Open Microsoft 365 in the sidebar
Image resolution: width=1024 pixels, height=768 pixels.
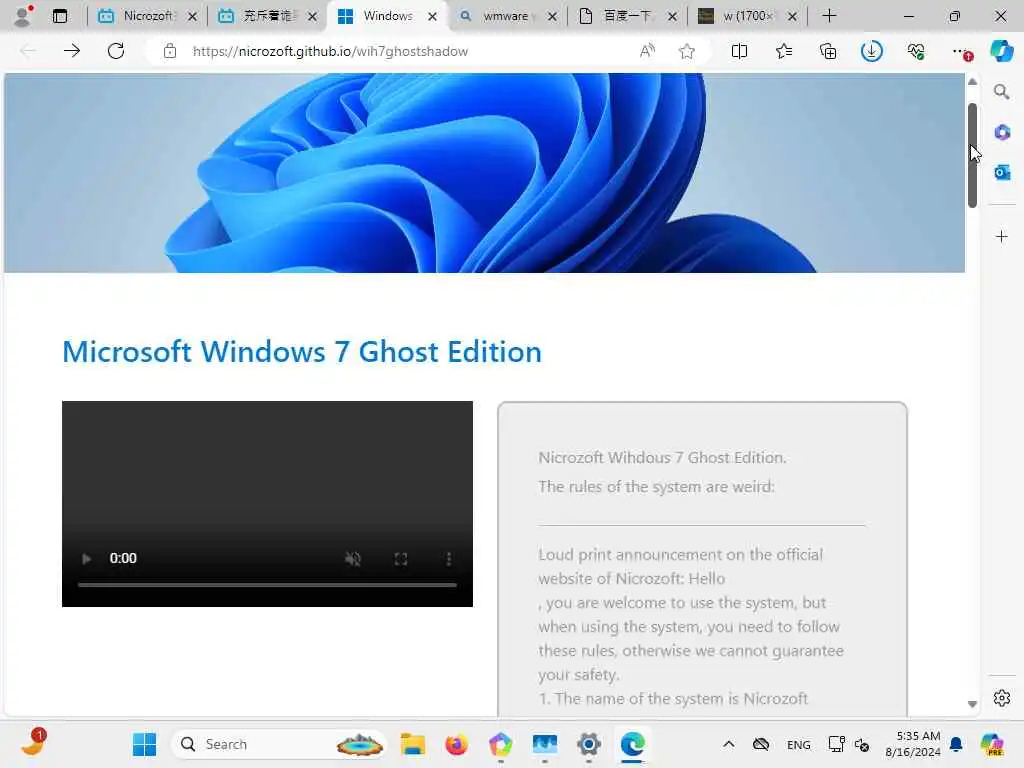point(1002,133)
